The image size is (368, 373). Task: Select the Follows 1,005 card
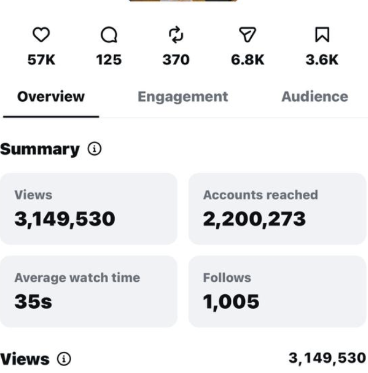[x=277, y=291]
